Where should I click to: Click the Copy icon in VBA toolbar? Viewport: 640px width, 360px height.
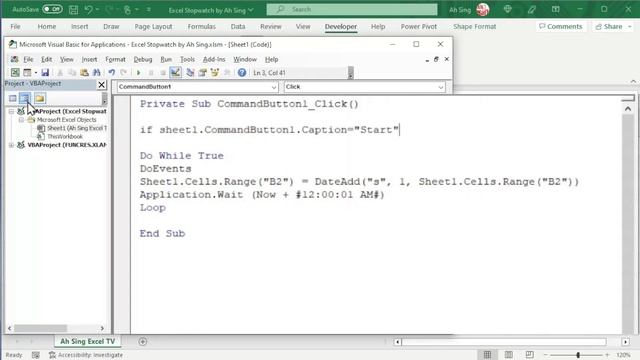(x=72, y=73)
